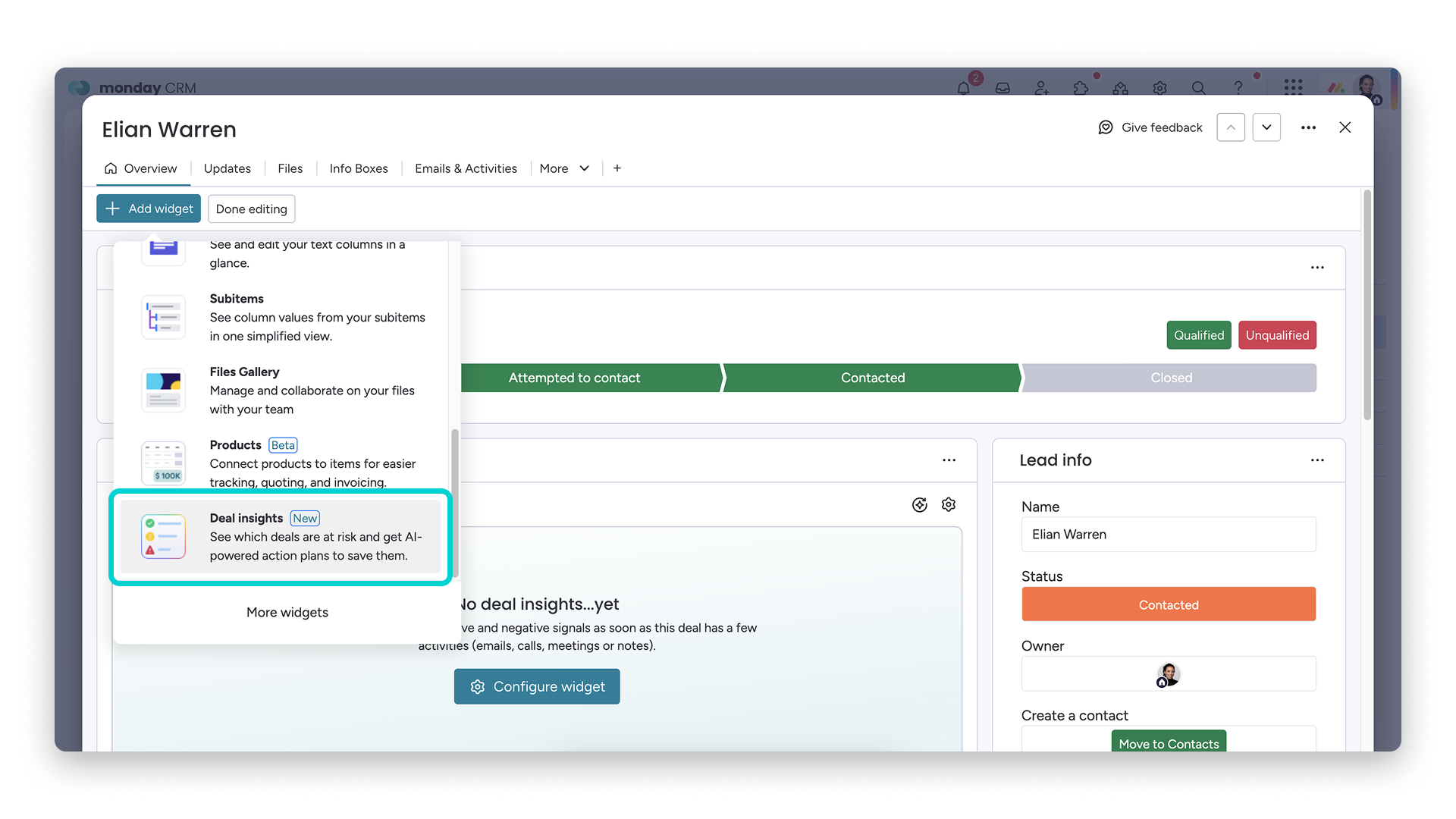Open the apps puzzle-piece icon
Viewport: 1456px width, 819px height.
[x=1081, y=88]
